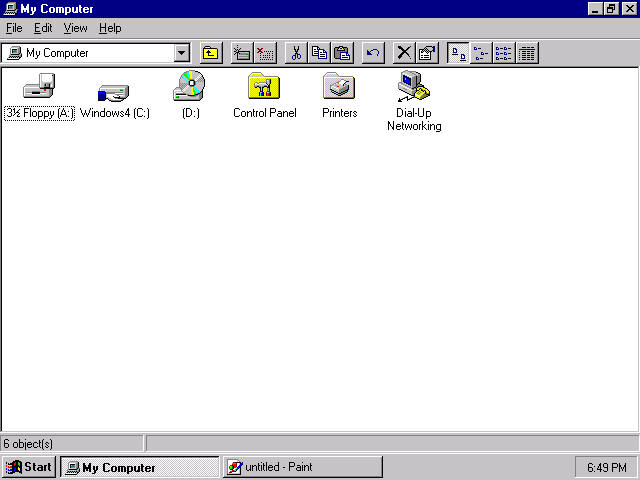640x480 pixels.
Task: Open the Edit menu
Action: [x=43, y=28]
